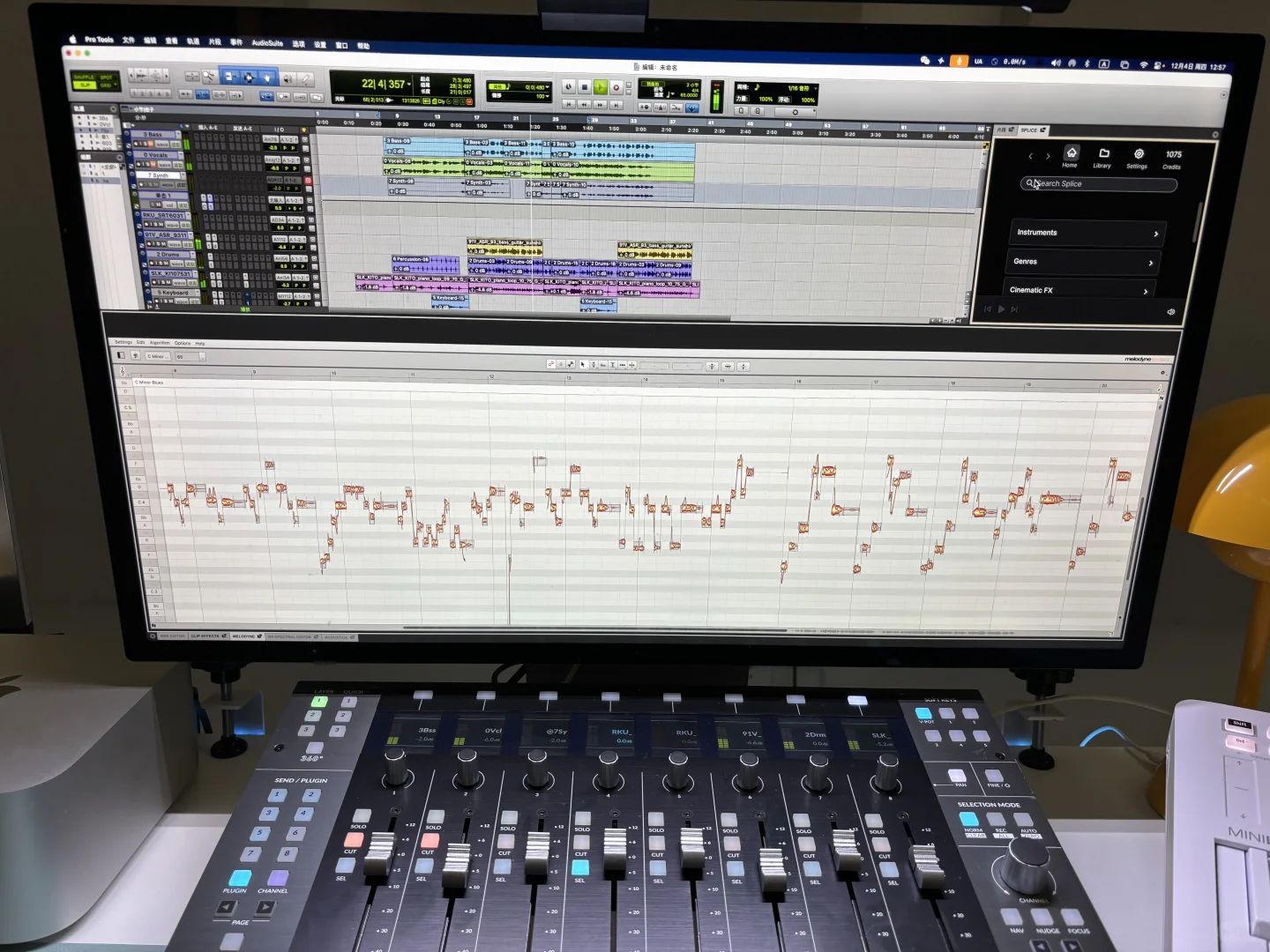Open 0 Vocals track name dropdown arrow
The width and height of the screenshot is (1270, 952).
tap(181, 155)
